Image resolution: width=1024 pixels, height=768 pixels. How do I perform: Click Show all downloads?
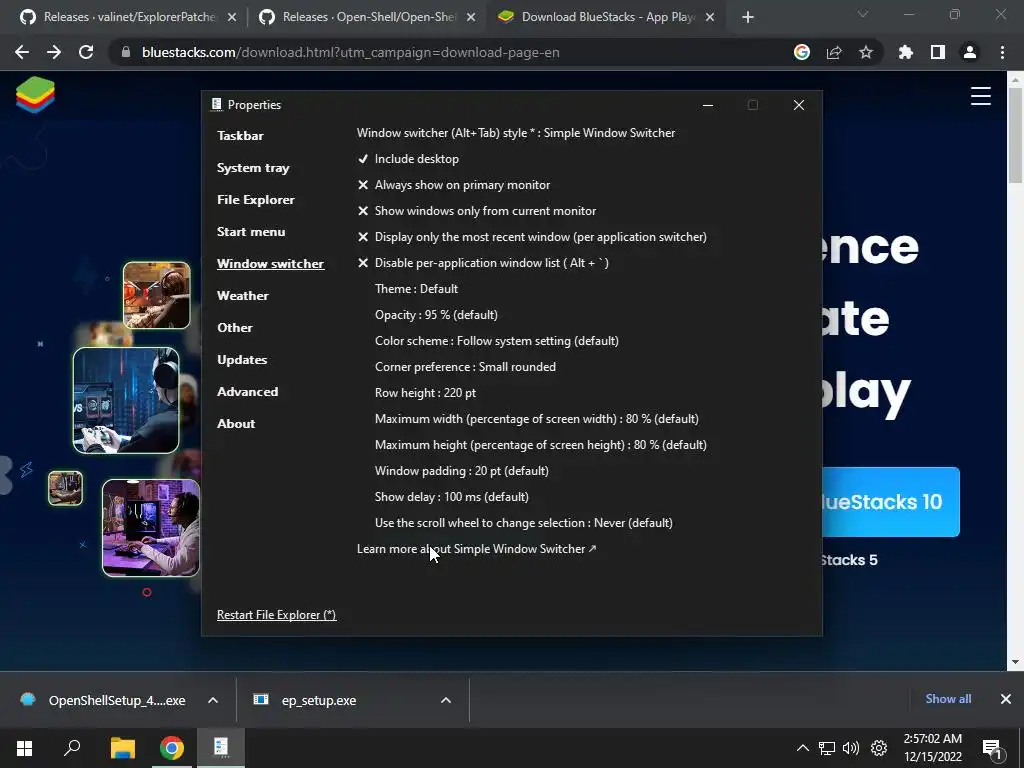[948, 699]
